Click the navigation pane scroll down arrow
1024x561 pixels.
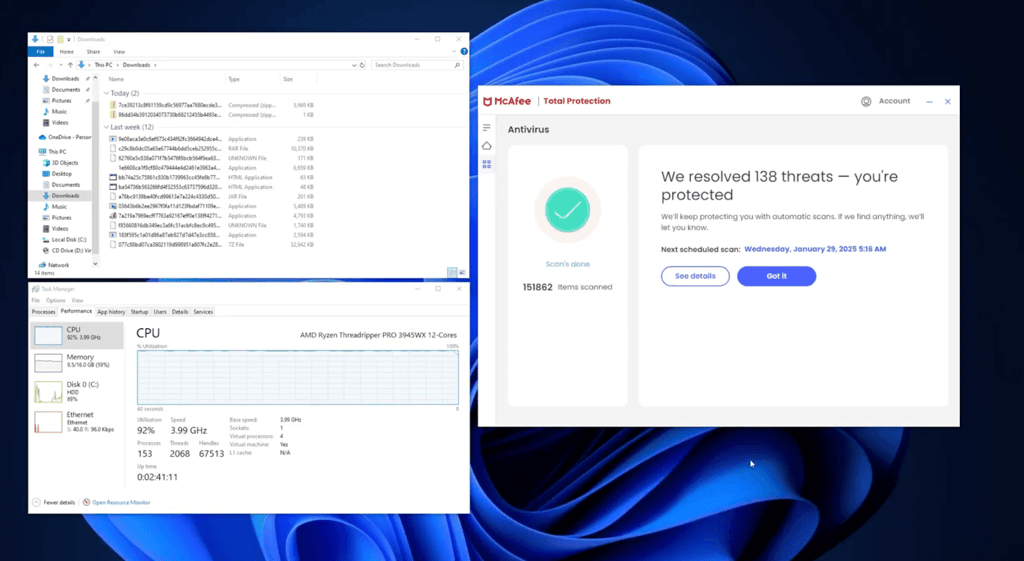95,264
